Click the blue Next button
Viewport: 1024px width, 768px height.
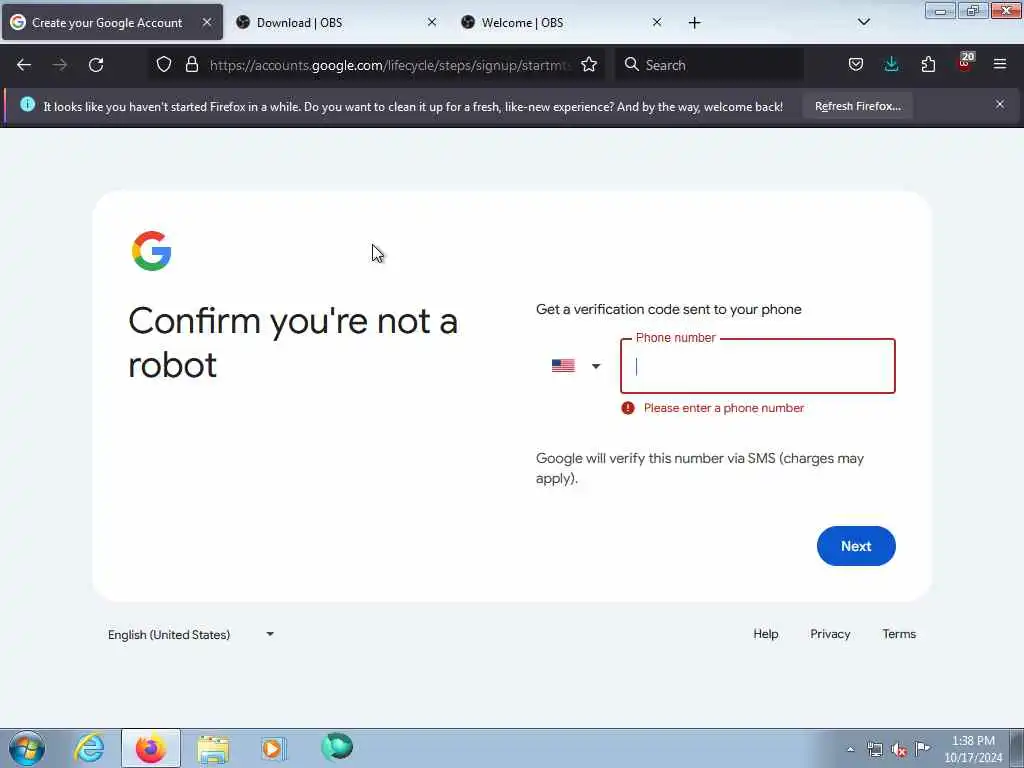tap(856, 546)
